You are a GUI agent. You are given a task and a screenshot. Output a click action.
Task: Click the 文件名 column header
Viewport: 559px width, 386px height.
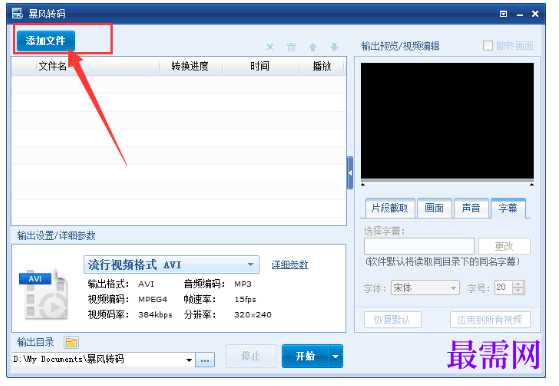pyautogui.click(x=52, y=66)
